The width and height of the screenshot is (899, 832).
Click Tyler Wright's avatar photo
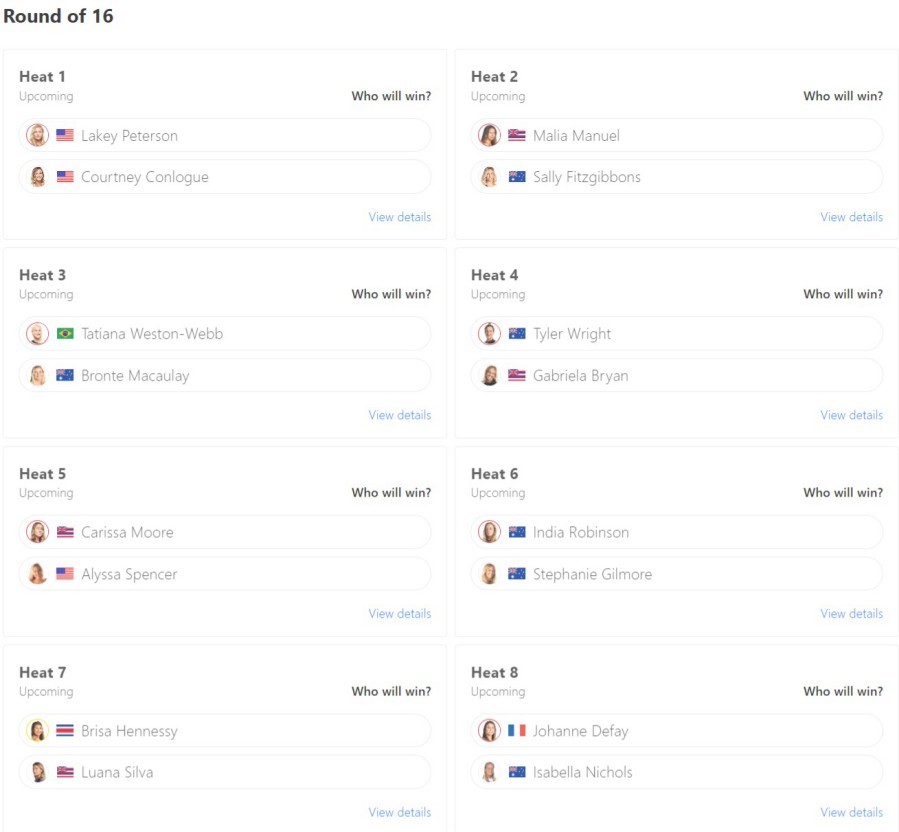(489, 334)
